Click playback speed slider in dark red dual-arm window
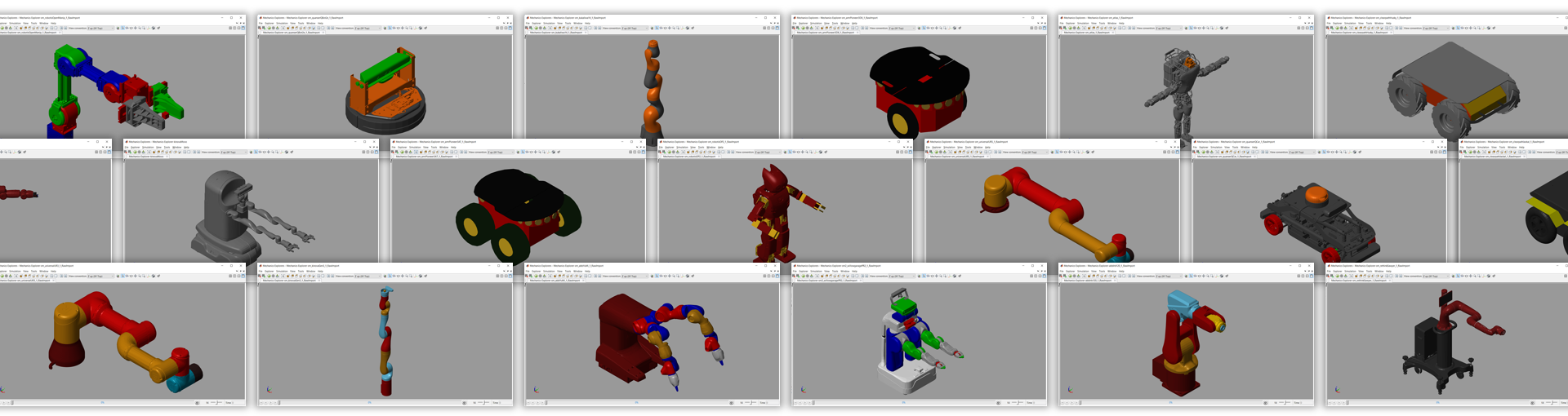 (x=751, y=402)
